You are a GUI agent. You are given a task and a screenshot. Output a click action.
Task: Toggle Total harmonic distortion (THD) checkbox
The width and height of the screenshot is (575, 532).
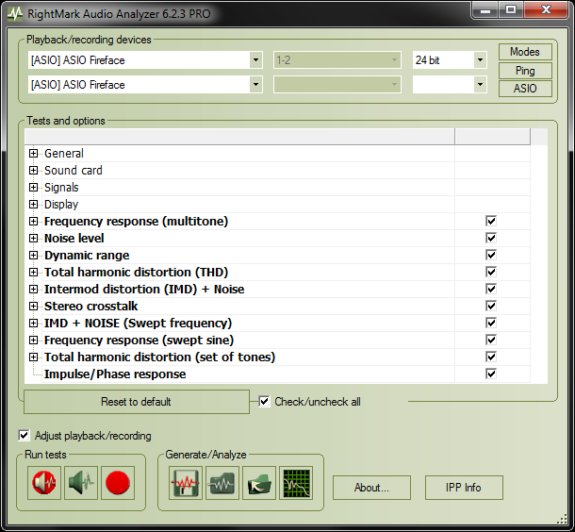coord(491,272)
